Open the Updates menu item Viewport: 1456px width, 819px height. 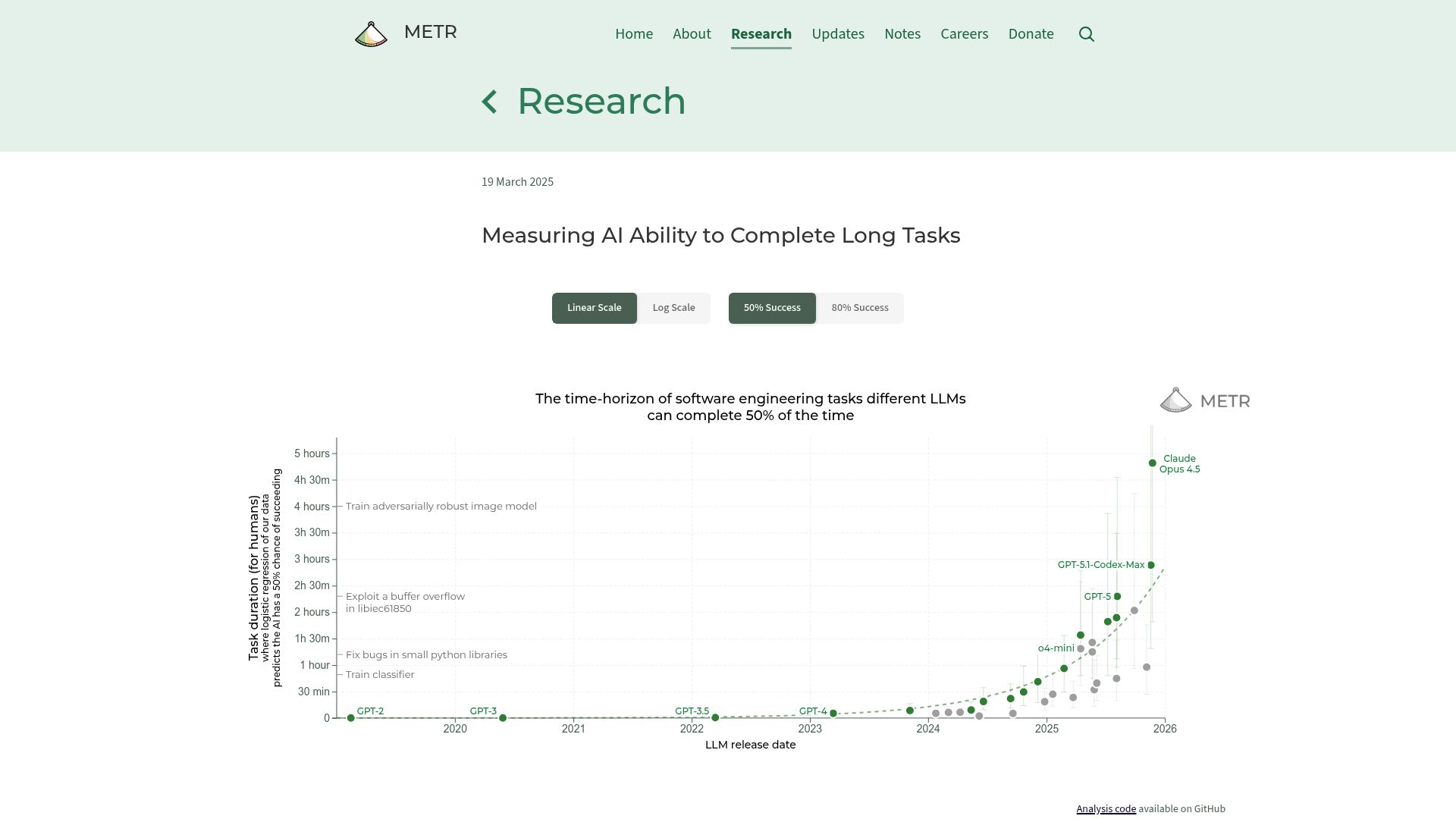click(838, 34)
